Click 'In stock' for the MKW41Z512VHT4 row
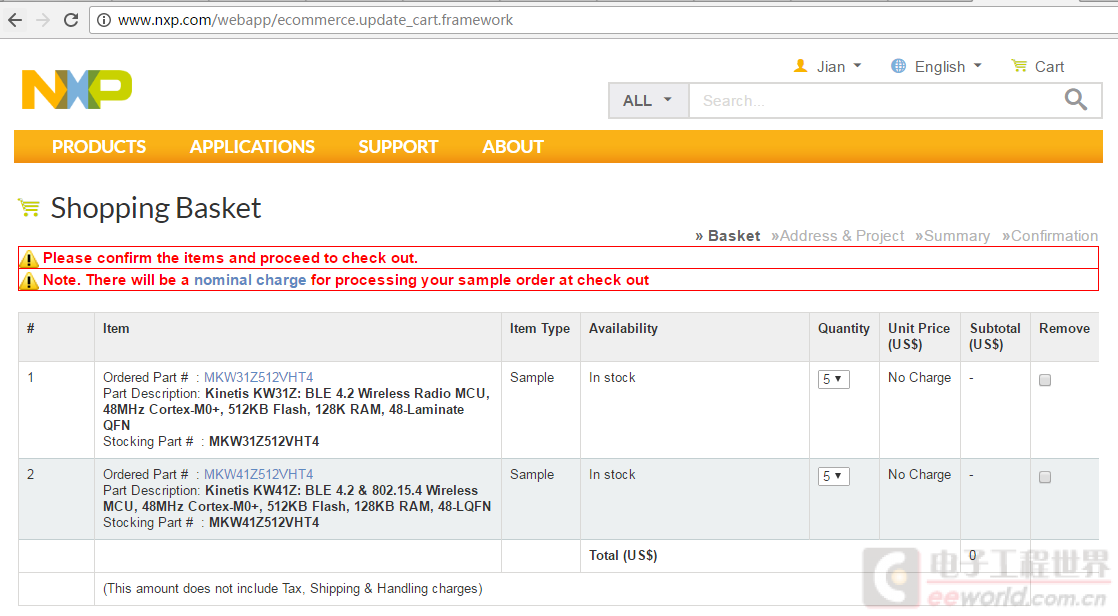Screen dimensions: 1118x616 click(612, 474)
